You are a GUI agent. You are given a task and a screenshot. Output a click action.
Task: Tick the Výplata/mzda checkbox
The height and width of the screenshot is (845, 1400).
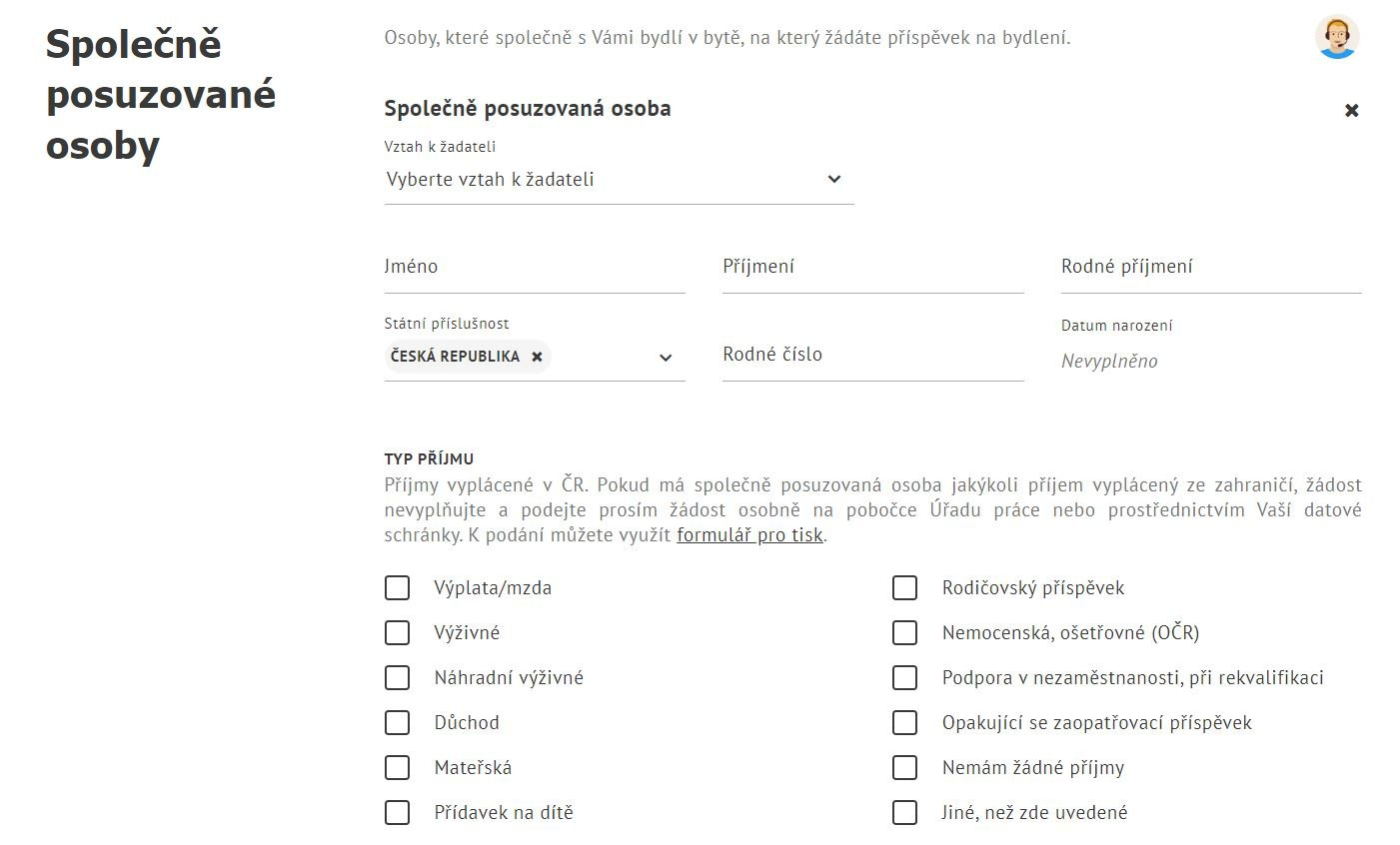pyautogui.click(x=398, y=587)
